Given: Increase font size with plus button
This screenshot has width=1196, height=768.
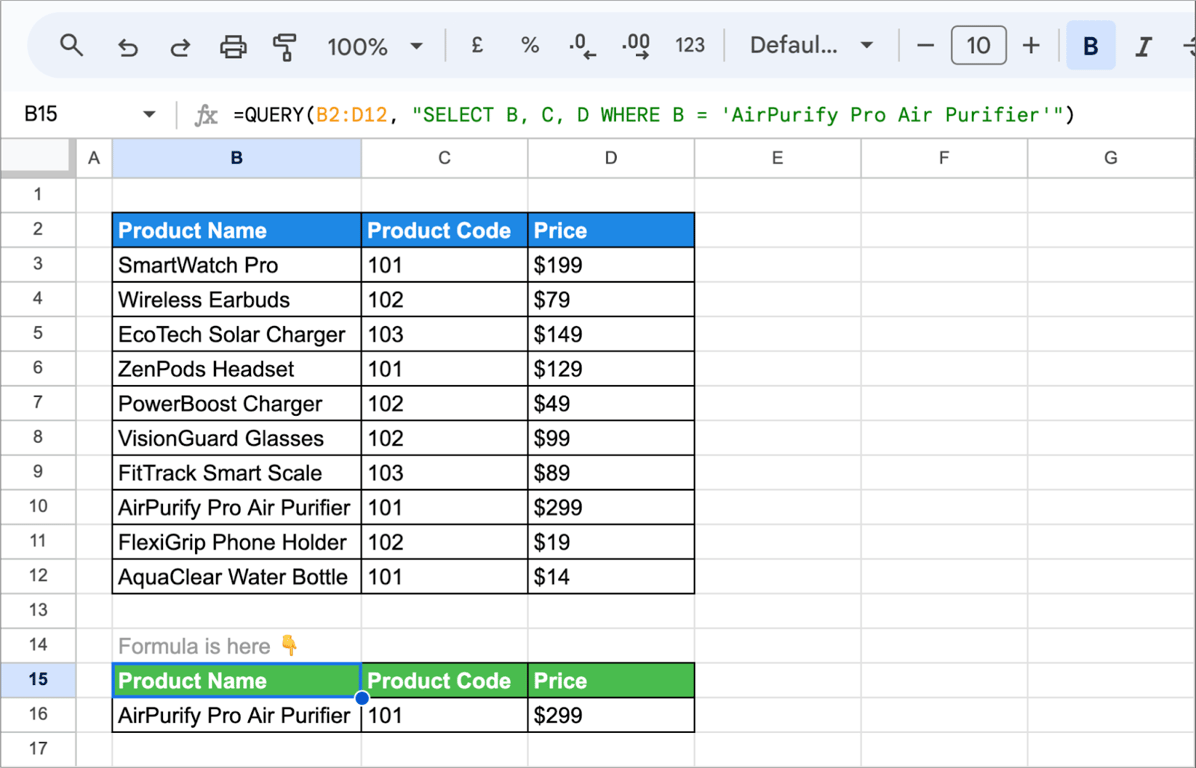Looking at the screenshot, I should (x=1031, y=46).
